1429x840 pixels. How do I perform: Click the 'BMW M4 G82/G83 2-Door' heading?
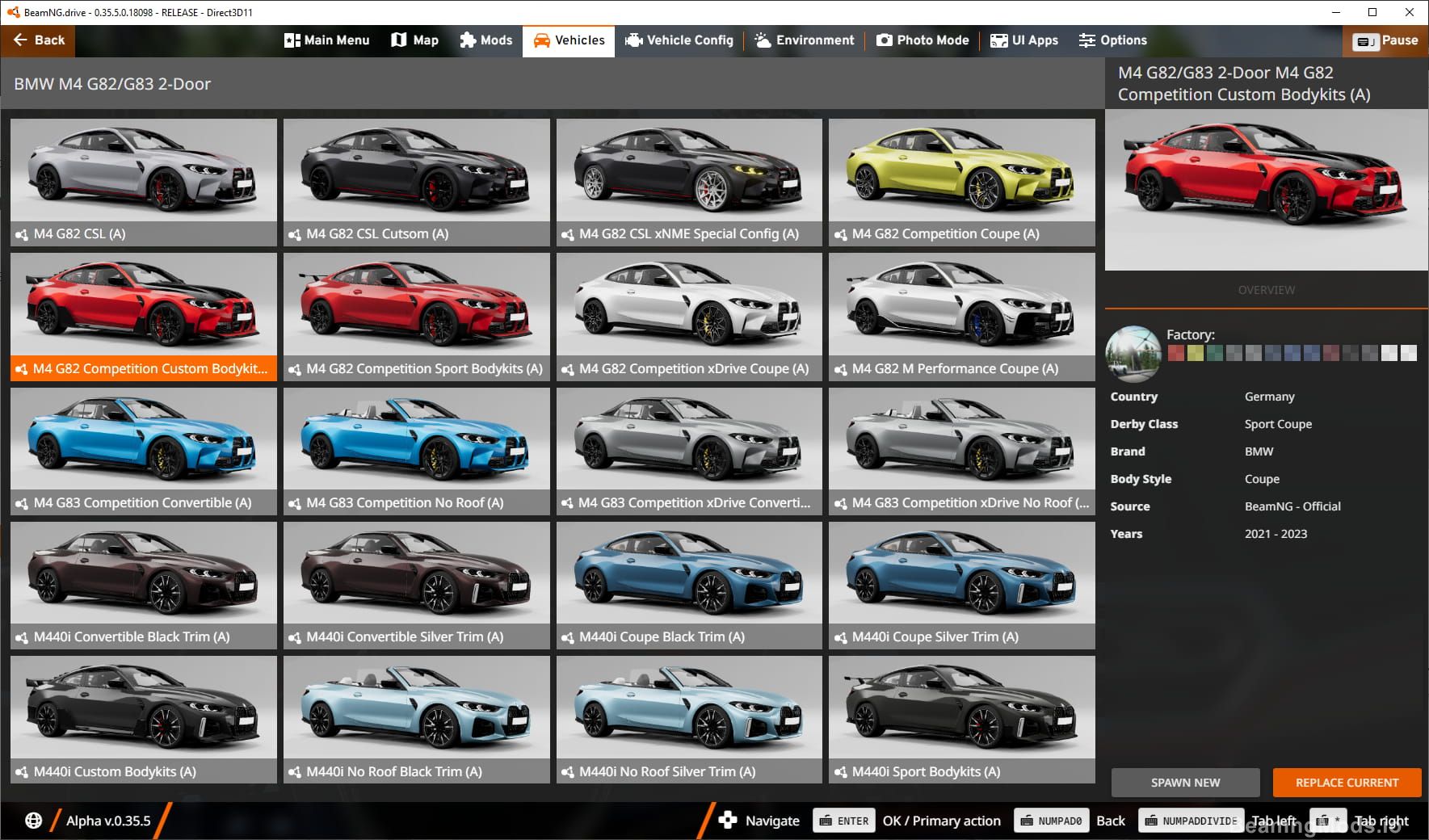112,84
